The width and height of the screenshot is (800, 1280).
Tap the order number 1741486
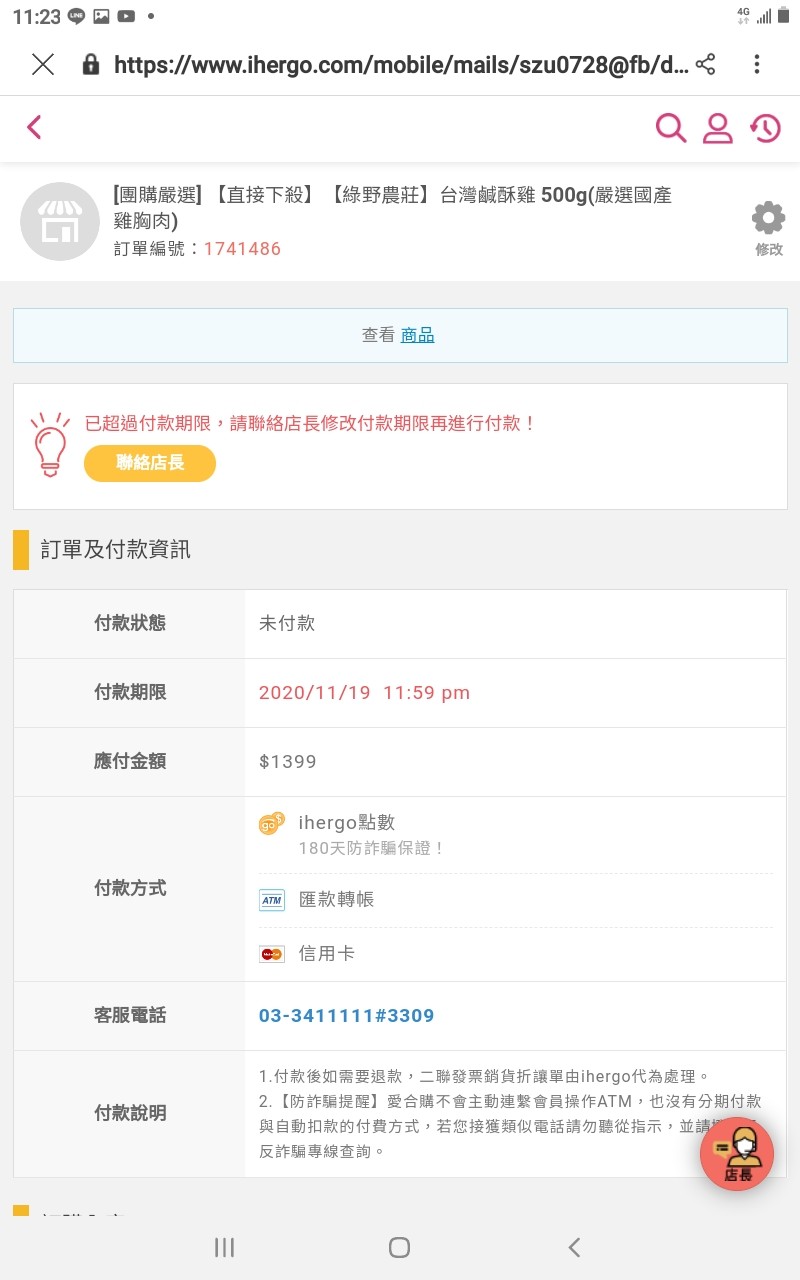[x=242, y=249]
